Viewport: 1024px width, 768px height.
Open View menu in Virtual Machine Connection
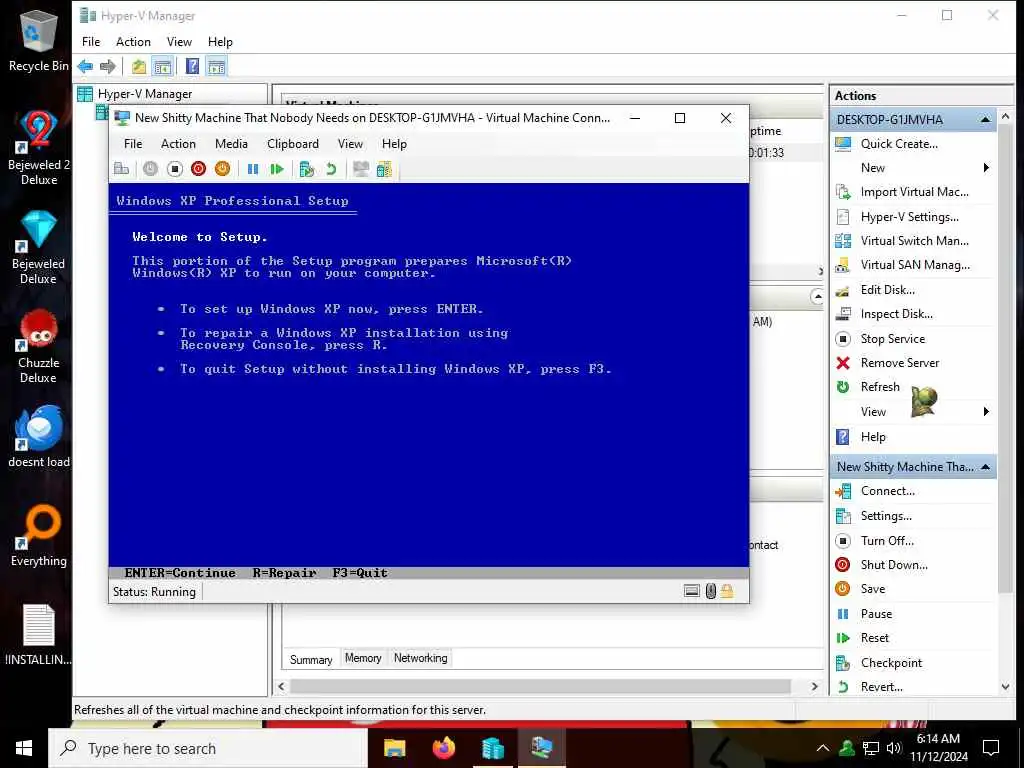pyautogui.click(x=350, y=144)
